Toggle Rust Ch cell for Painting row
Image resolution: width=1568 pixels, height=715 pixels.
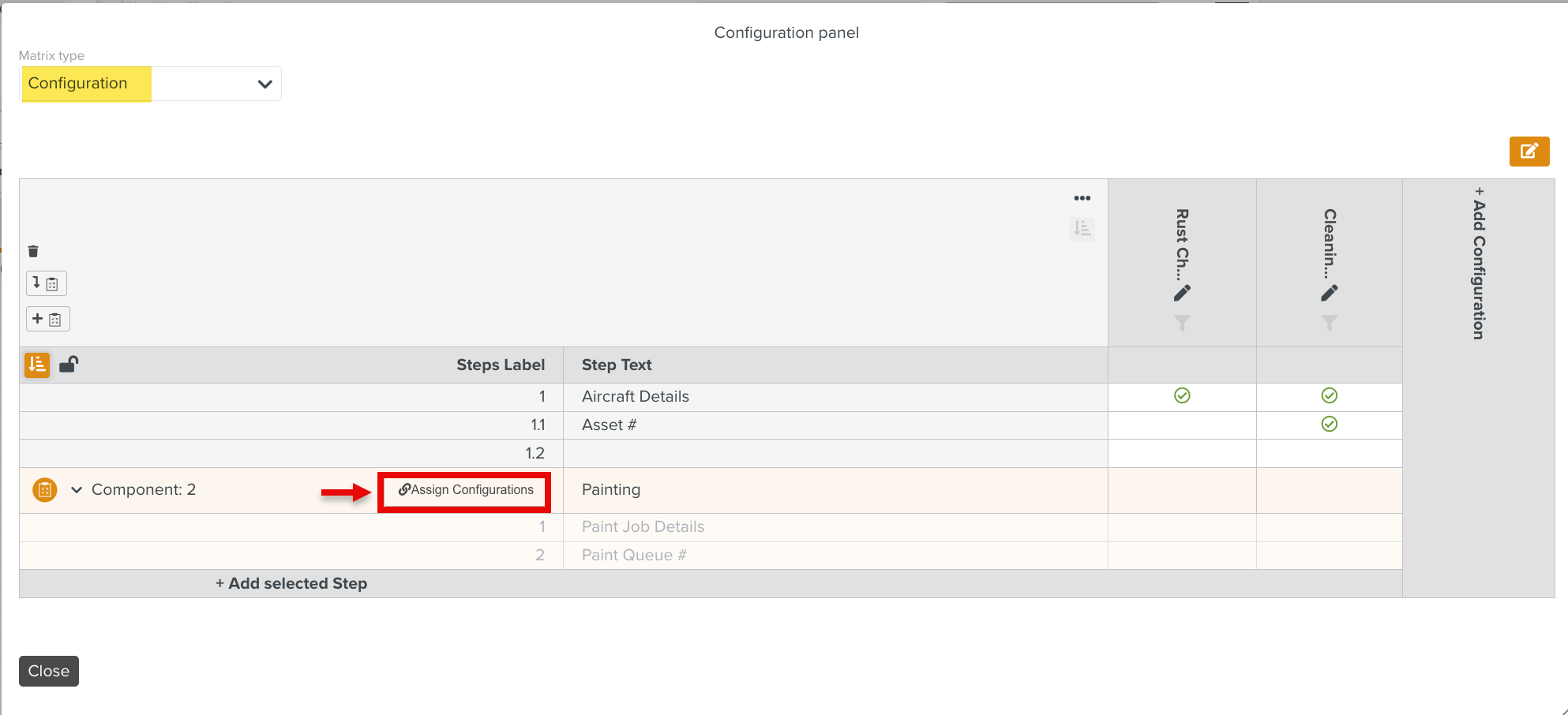click(x=1182, y=490)
